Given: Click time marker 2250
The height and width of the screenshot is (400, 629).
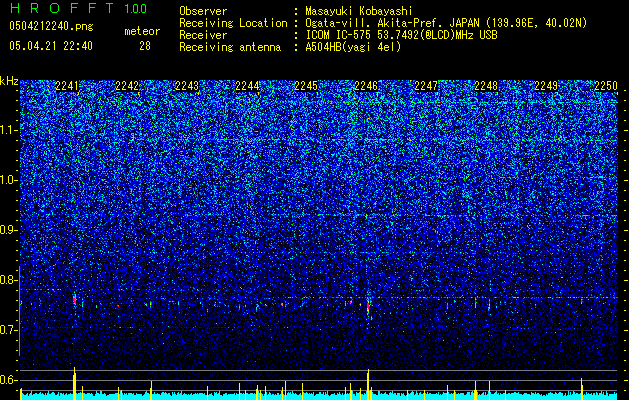Looking at the screenshot, I should point(606,86).
